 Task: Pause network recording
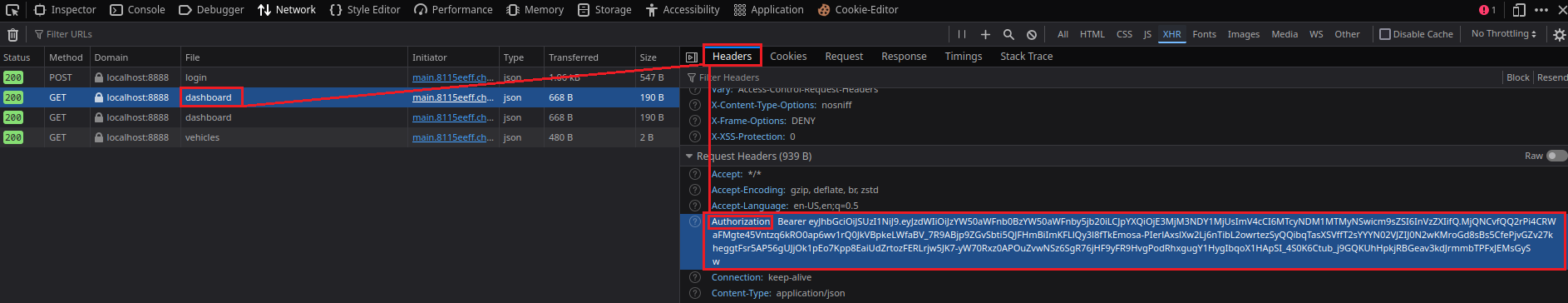point(962,34)
